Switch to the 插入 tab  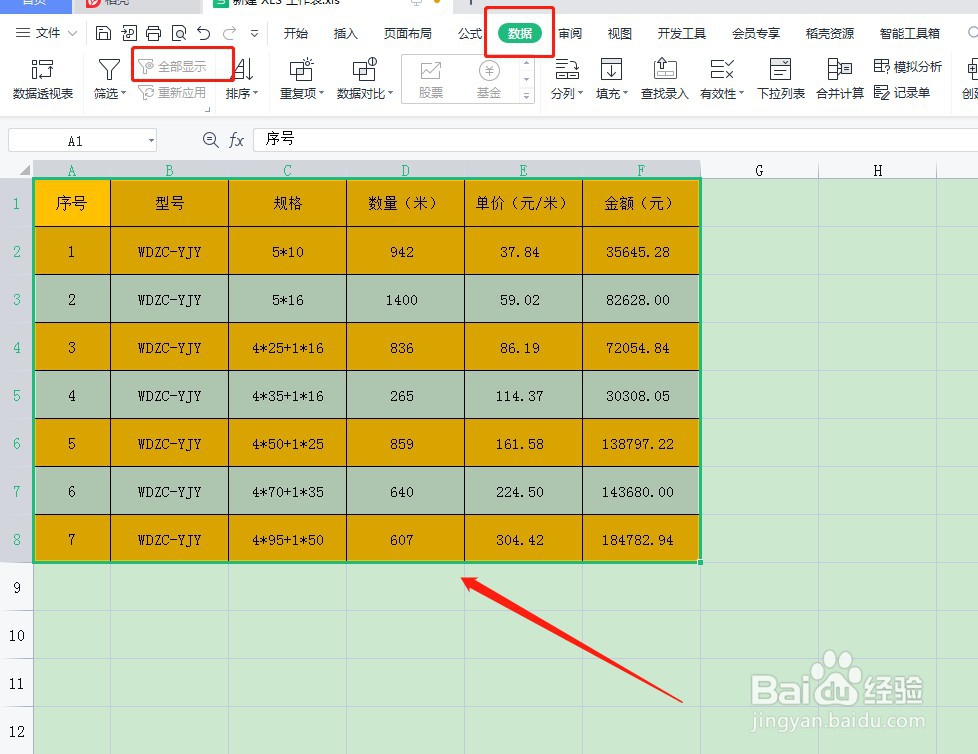[346, 34]
